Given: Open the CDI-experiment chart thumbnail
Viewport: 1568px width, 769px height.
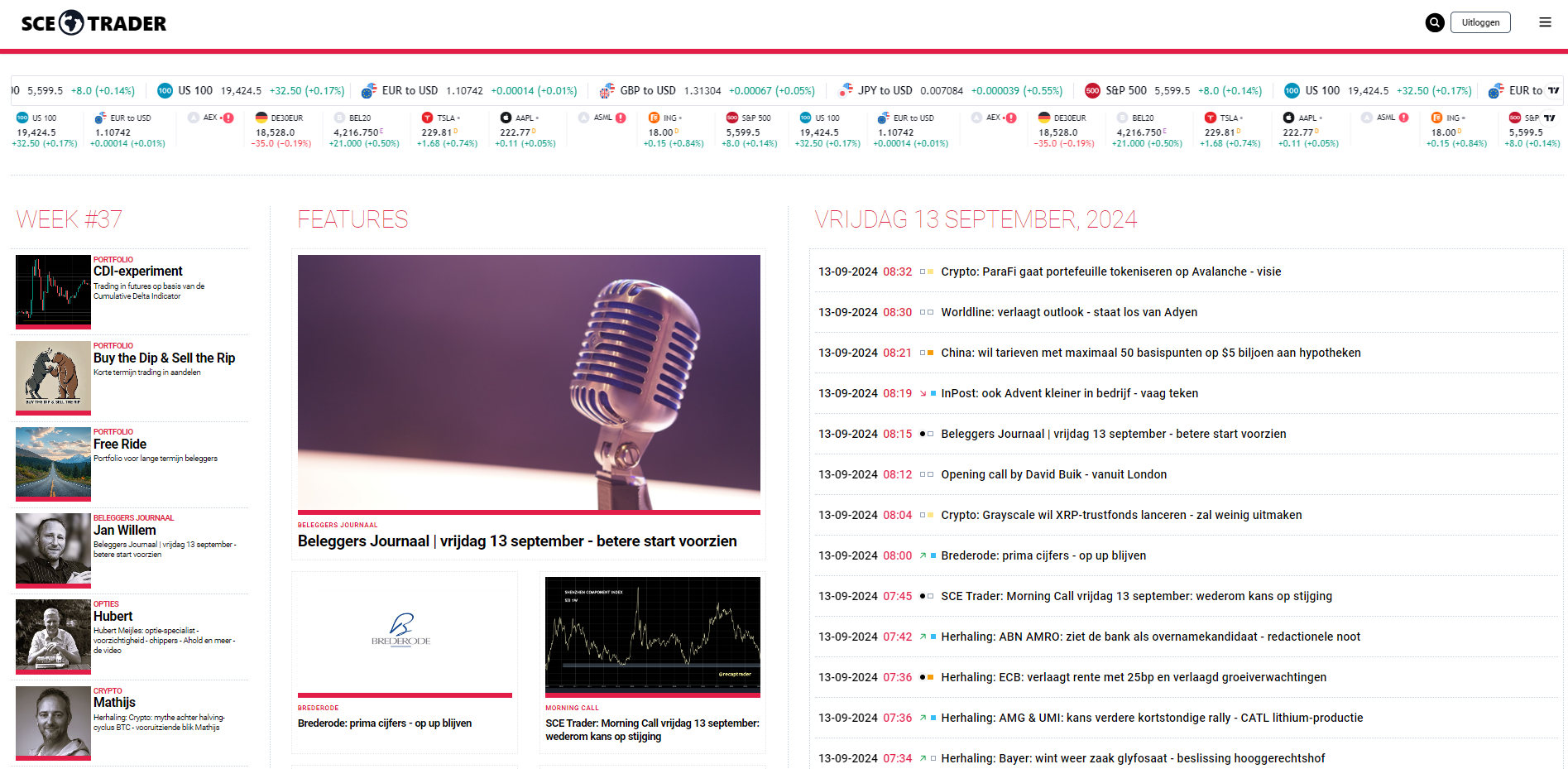Looking at the screenshot, I should 53,291.
